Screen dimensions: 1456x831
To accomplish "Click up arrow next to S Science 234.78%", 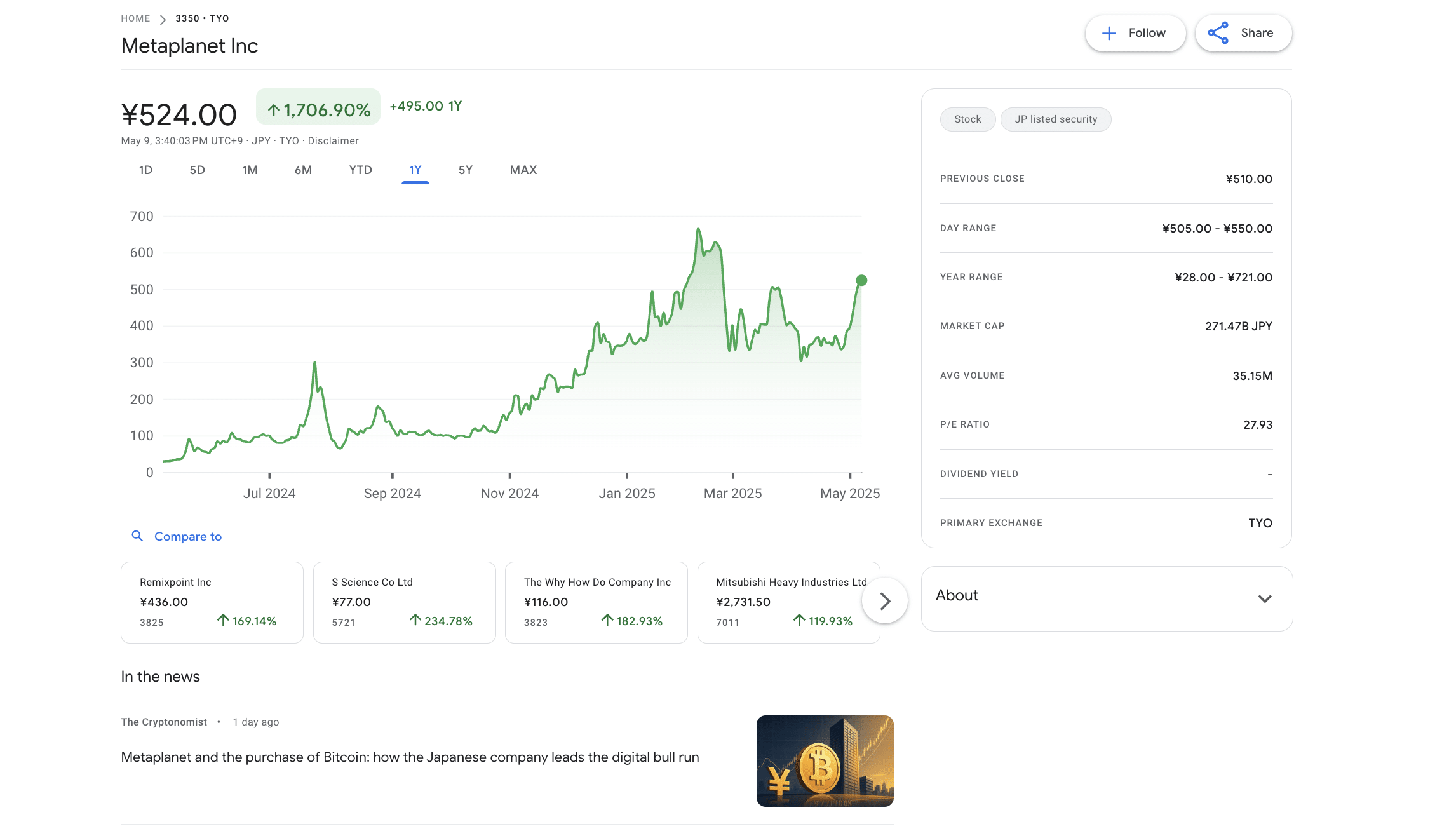I will (415, 619).
